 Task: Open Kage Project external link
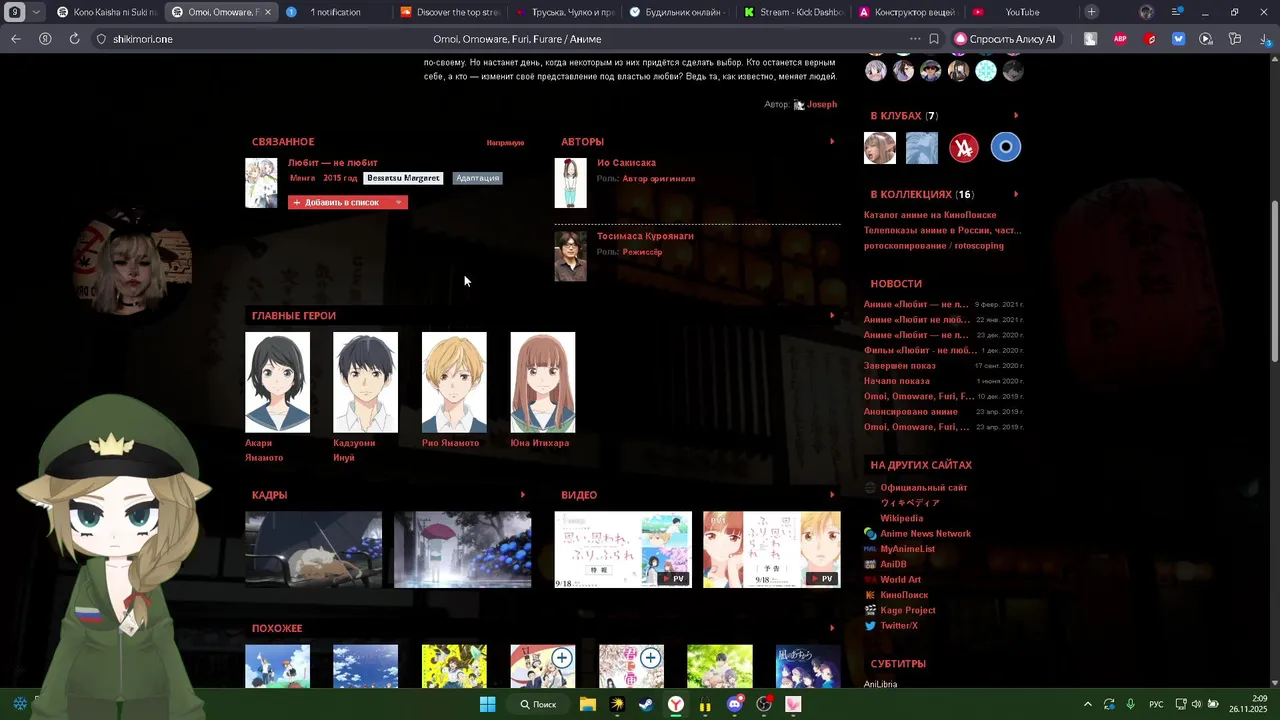908,610
